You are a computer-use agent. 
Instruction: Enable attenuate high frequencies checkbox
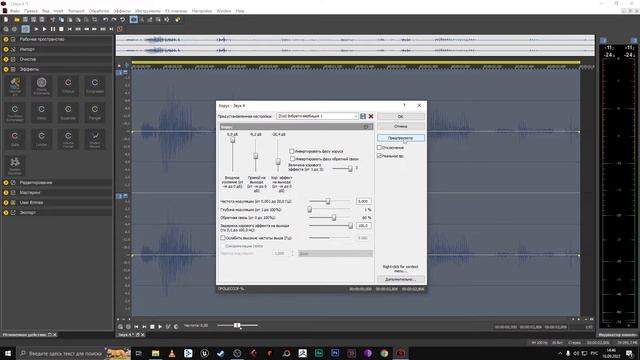pos(223,238)
